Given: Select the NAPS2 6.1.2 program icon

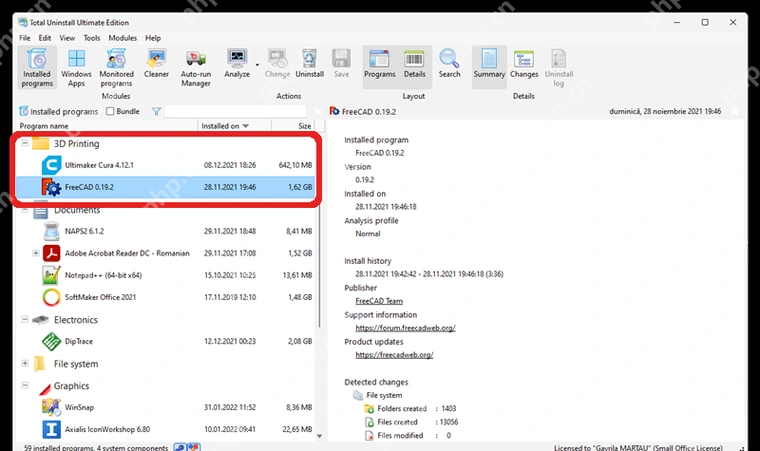Looking at the screenshot, I should pos(51,231).
